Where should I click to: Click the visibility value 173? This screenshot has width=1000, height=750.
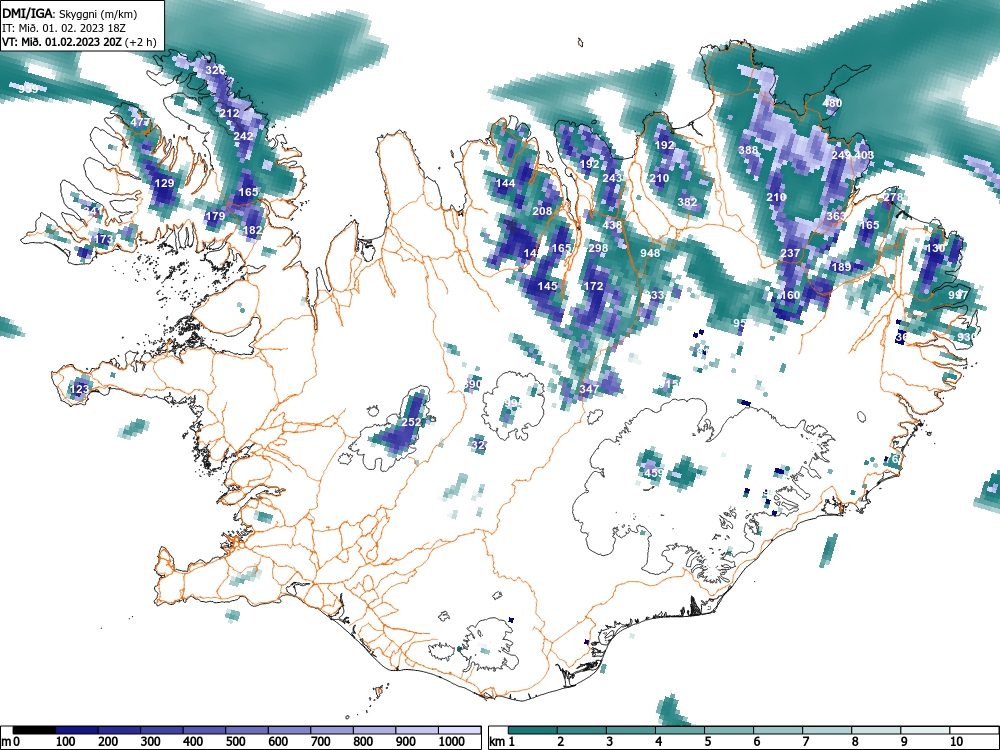103,239
